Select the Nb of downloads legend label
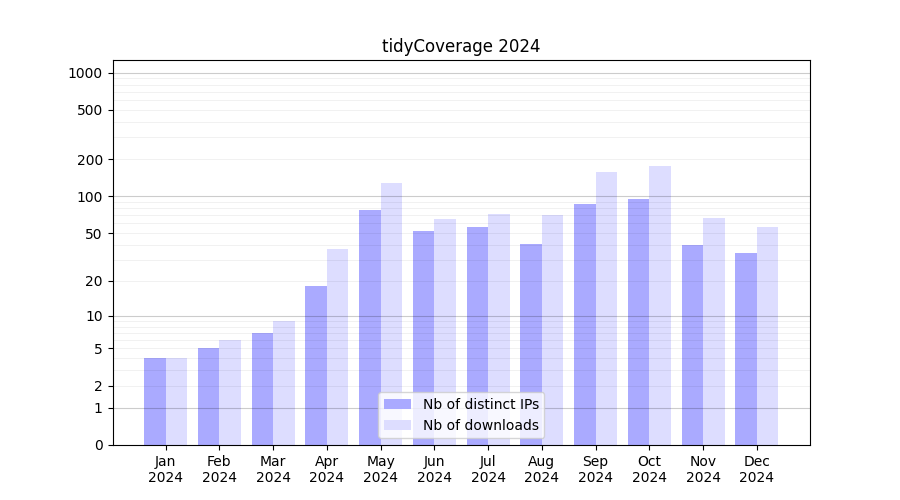The height and width of the screenshot is (500, 900). click(480, 425)
